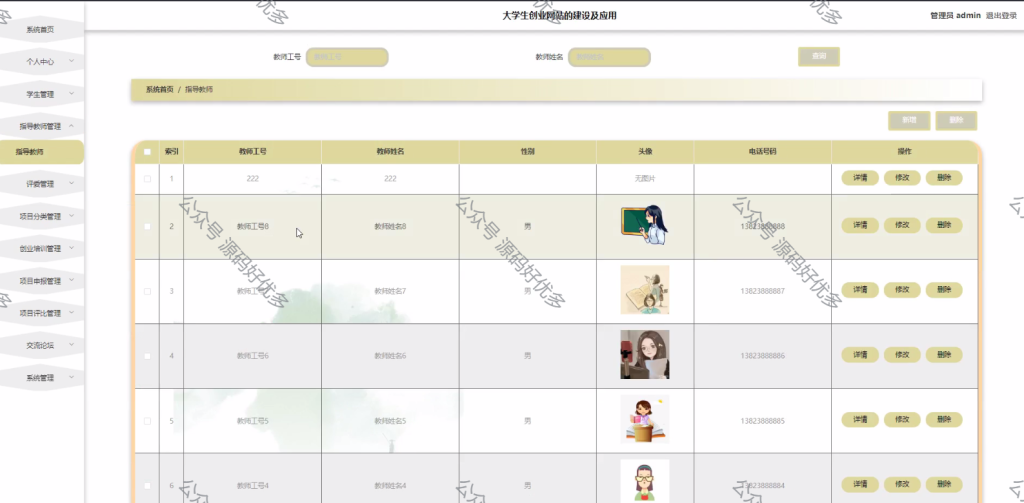
Task: Toggle the select-all checkbox in table header
Action: (147, 152)
